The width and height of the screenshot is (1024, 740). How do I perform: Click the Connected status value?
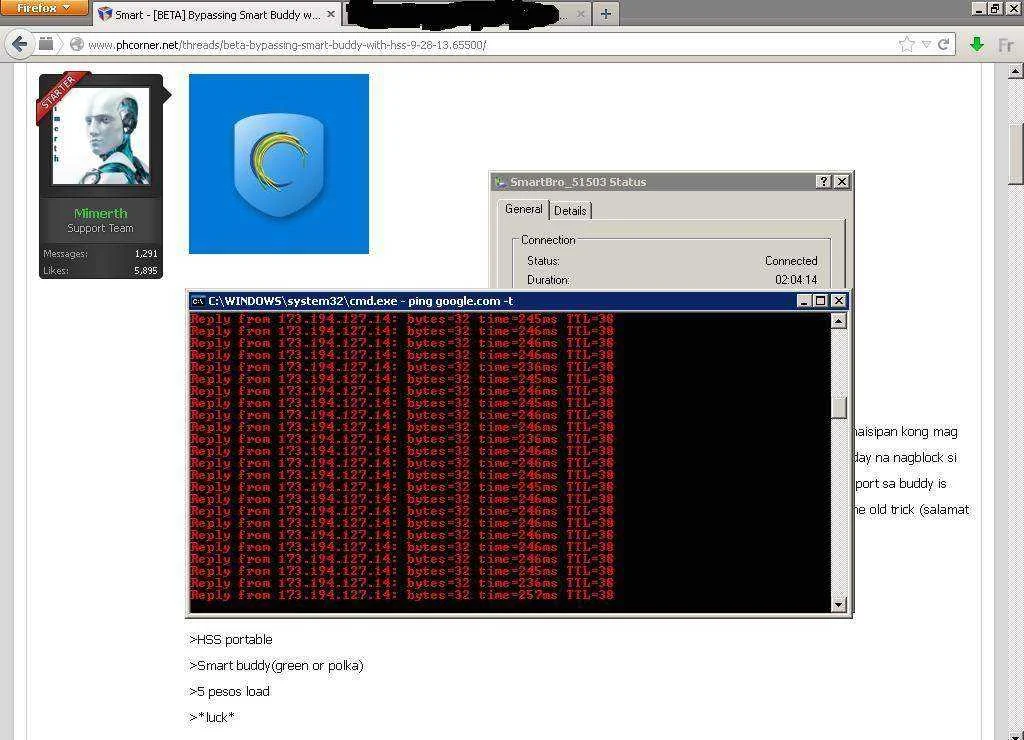[791, 261]
